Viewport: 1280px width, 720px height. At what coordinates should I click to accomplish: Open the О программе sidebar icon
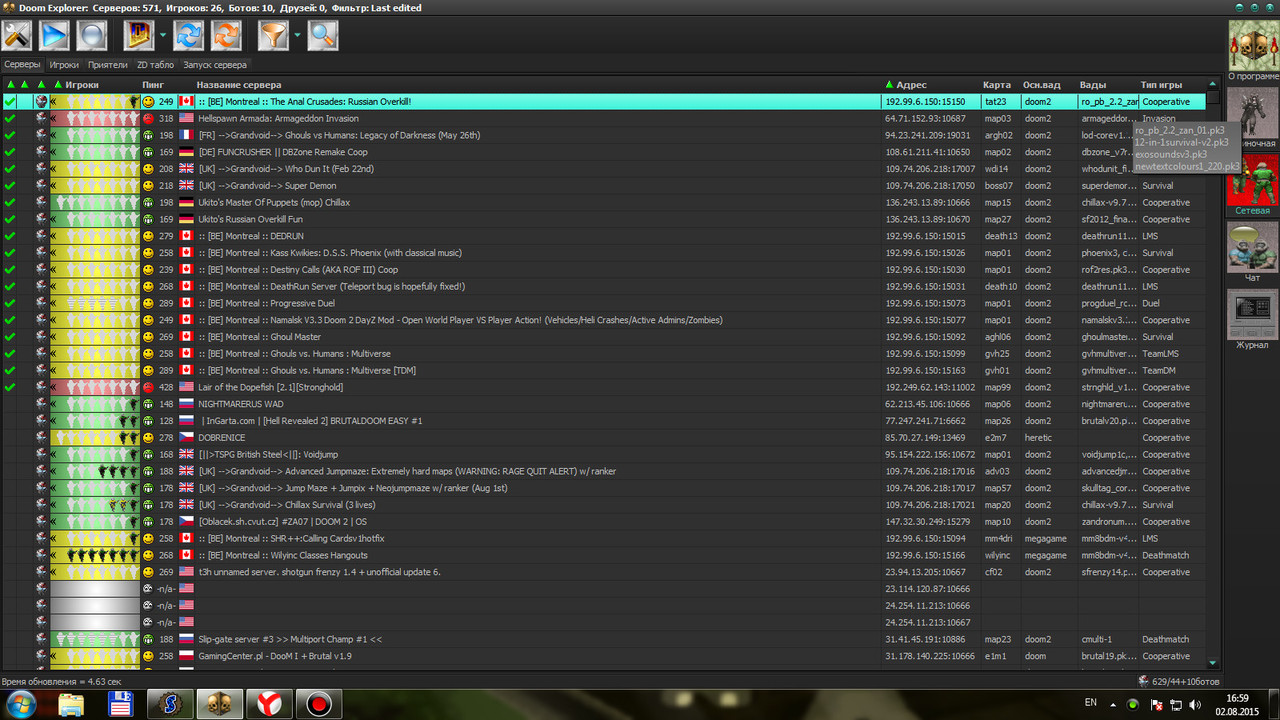[1253, 49]
